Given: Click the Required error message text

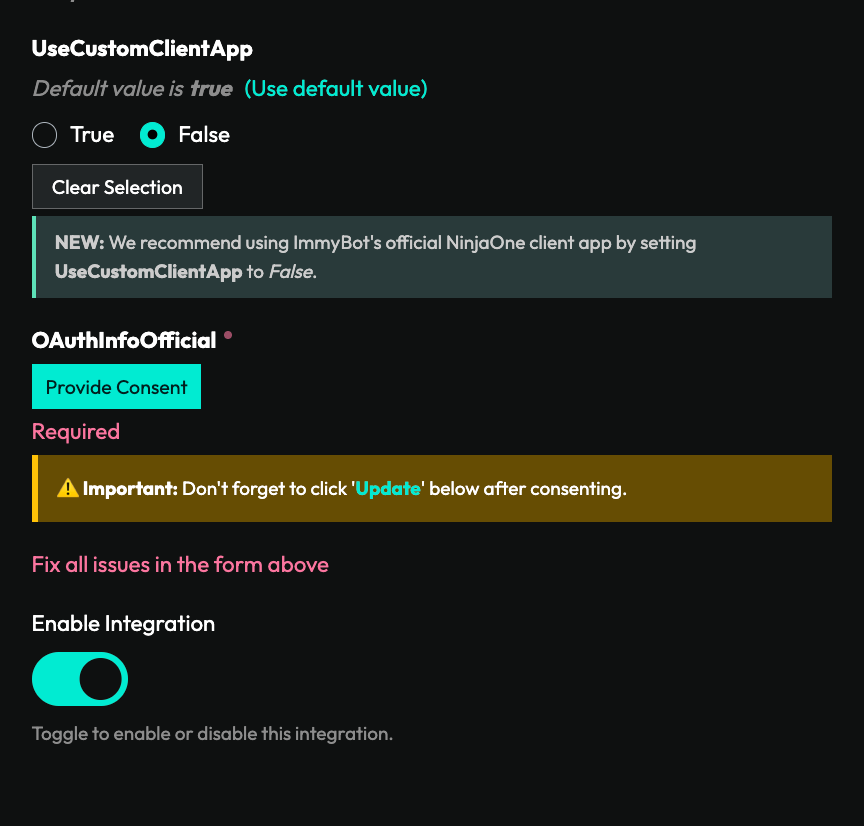Looking at the screenshot, I should 75,431.
